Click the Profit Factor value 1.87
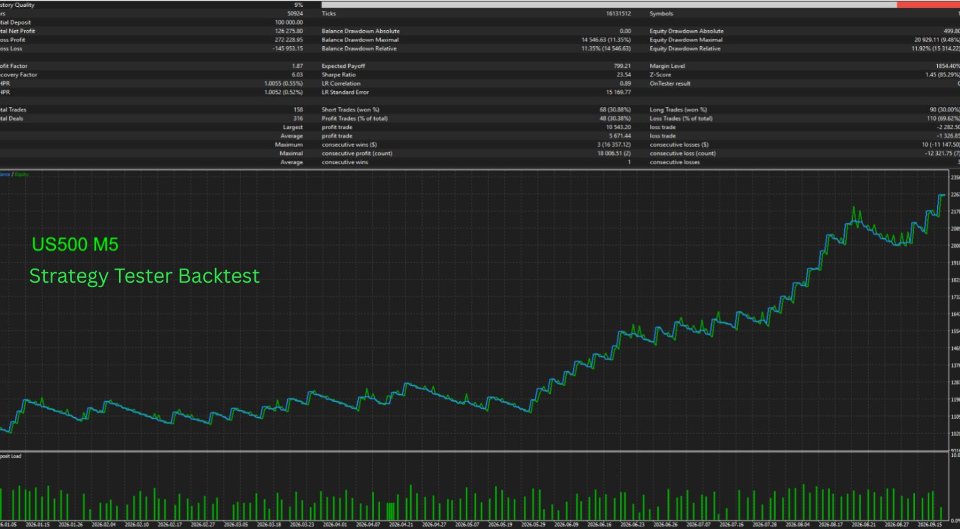Image resolution: width=960 pixels, height=529 pixels. [x=298, y=66]
